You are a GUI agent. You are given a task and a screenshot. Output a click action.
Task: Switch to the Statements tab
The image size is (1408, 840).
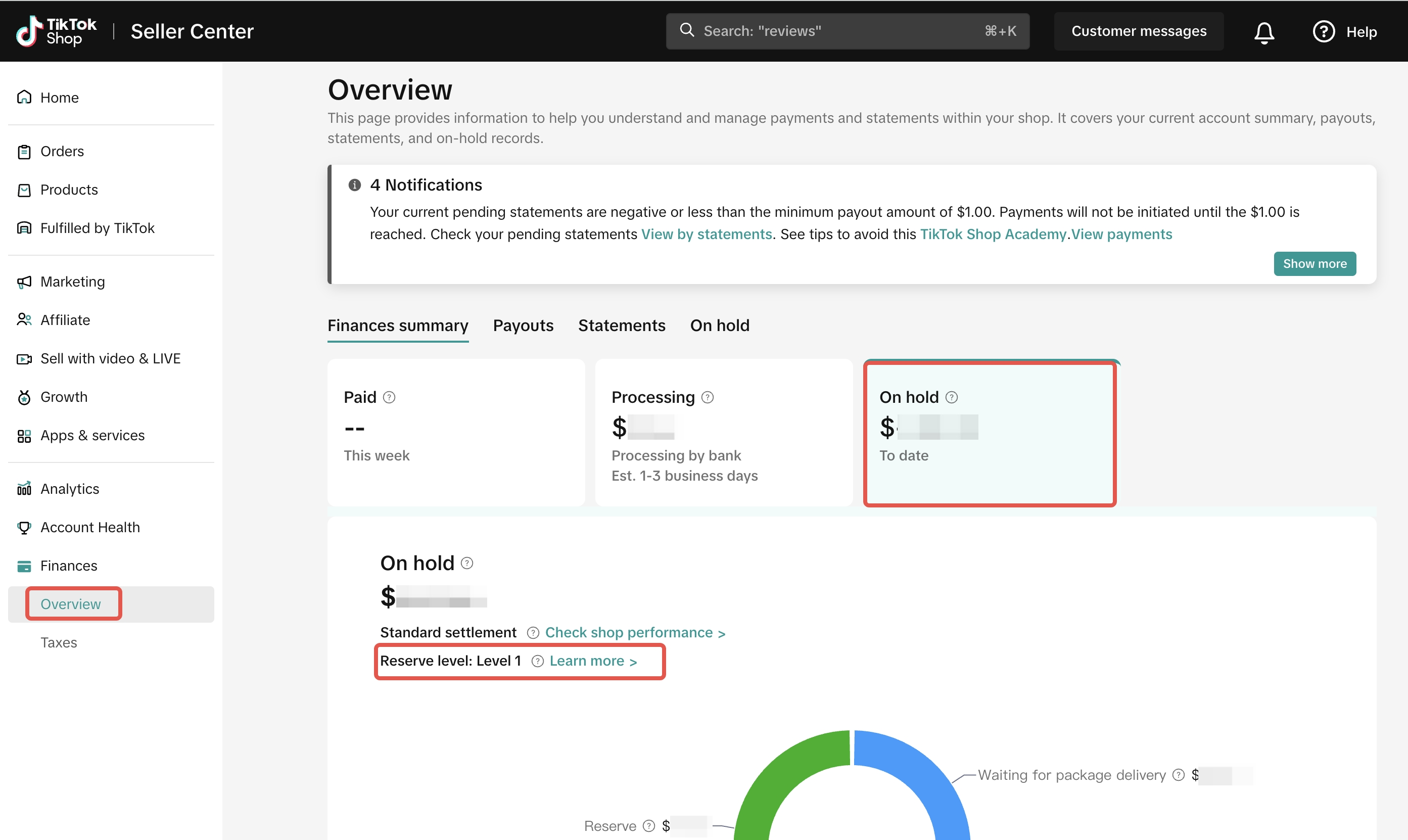[x=622, y=325]
